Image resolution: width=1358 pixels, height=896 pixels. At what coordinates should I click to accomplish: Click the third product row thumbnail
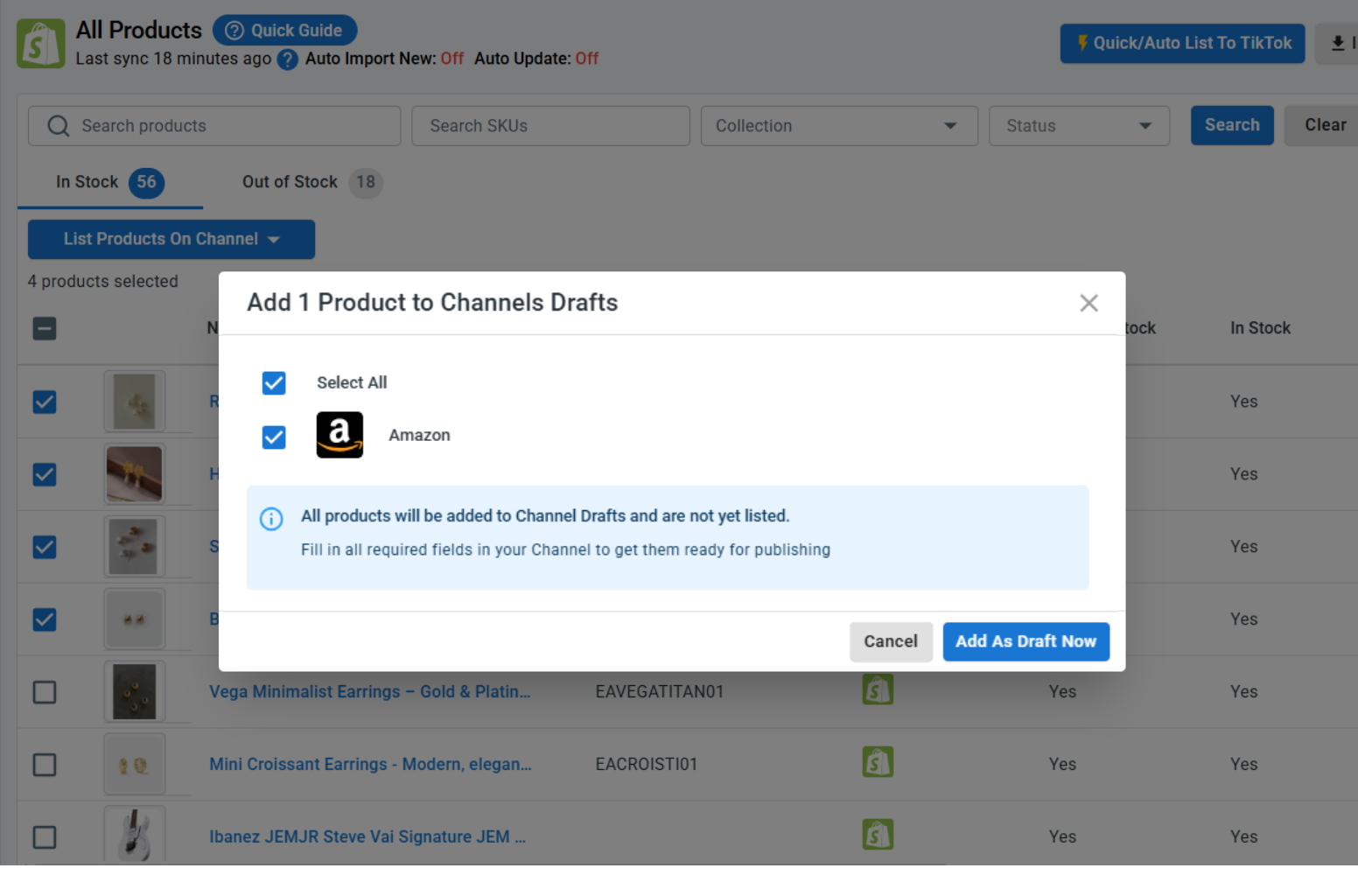[x=135, y=547]
